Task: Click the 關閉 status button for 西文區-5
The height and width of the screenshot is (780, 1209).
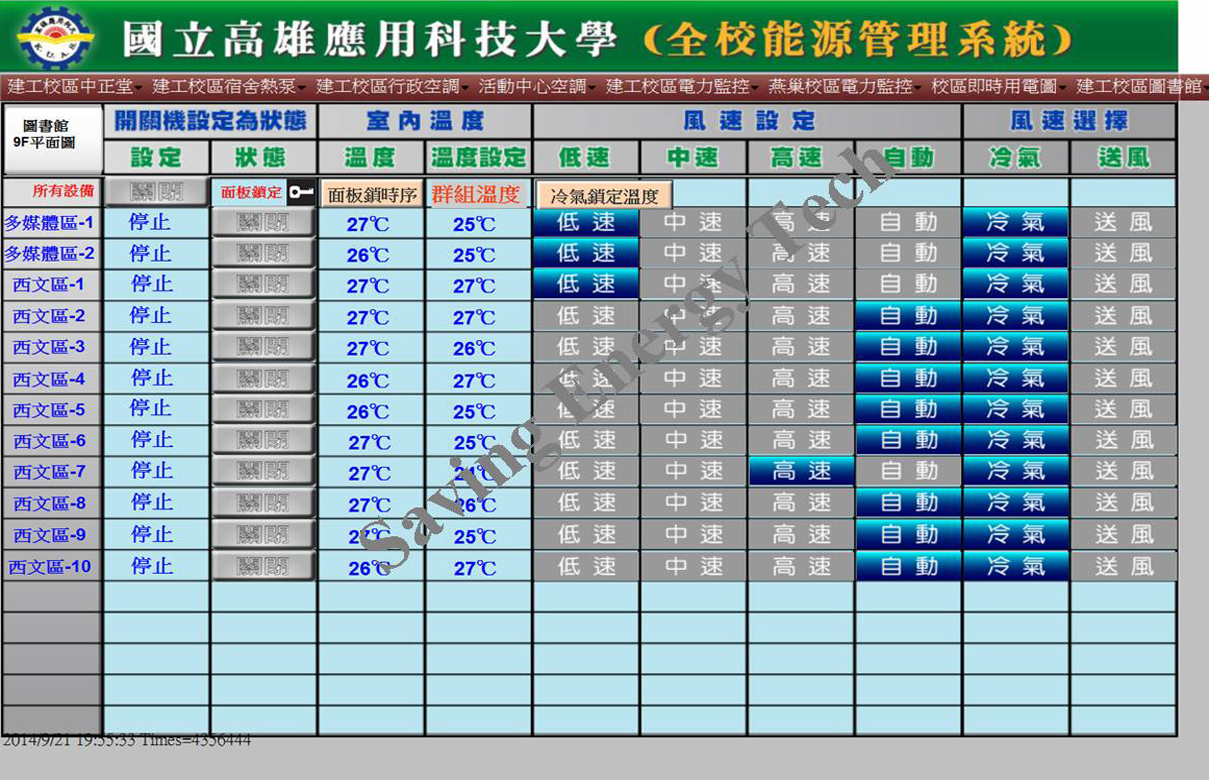Action: [263, 410]
